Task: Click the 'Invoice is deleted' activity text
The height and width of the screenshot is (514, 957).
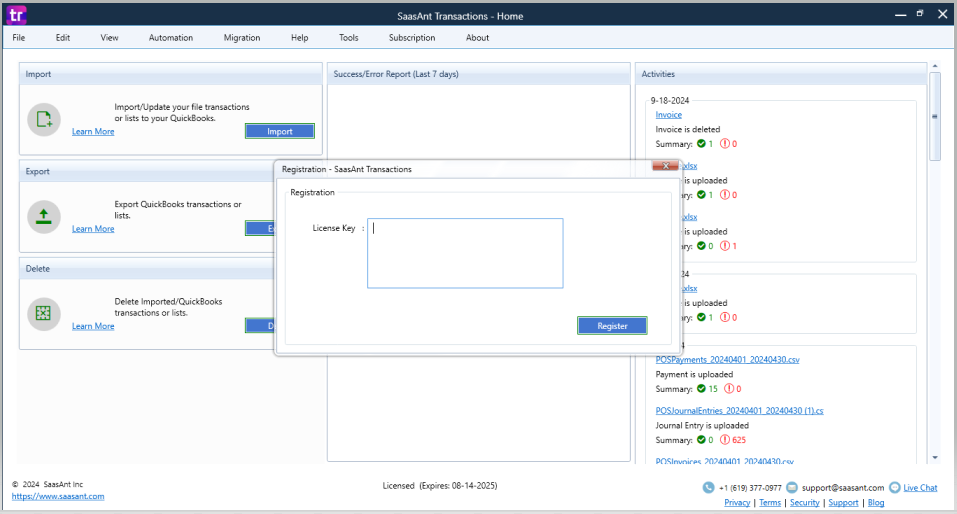Action: 687,129
